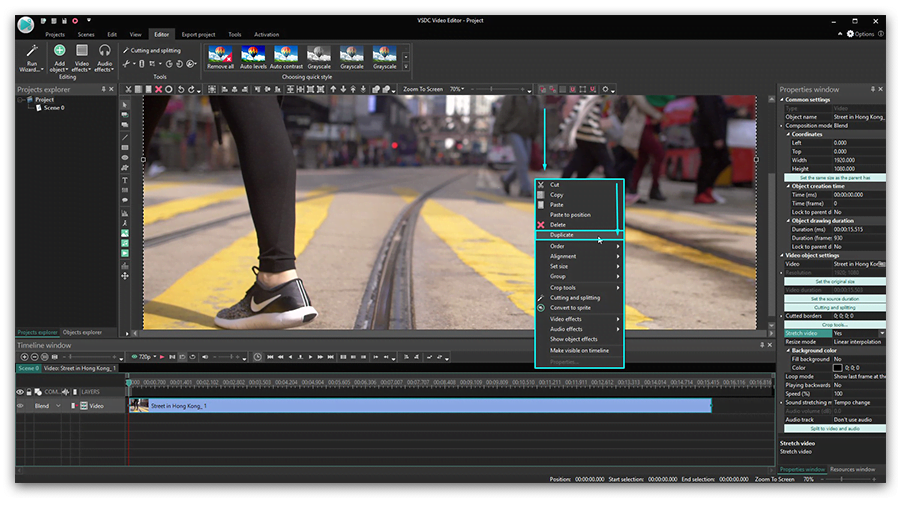
Task: Open the VSDC application logo menu
Action: point(26,25)
